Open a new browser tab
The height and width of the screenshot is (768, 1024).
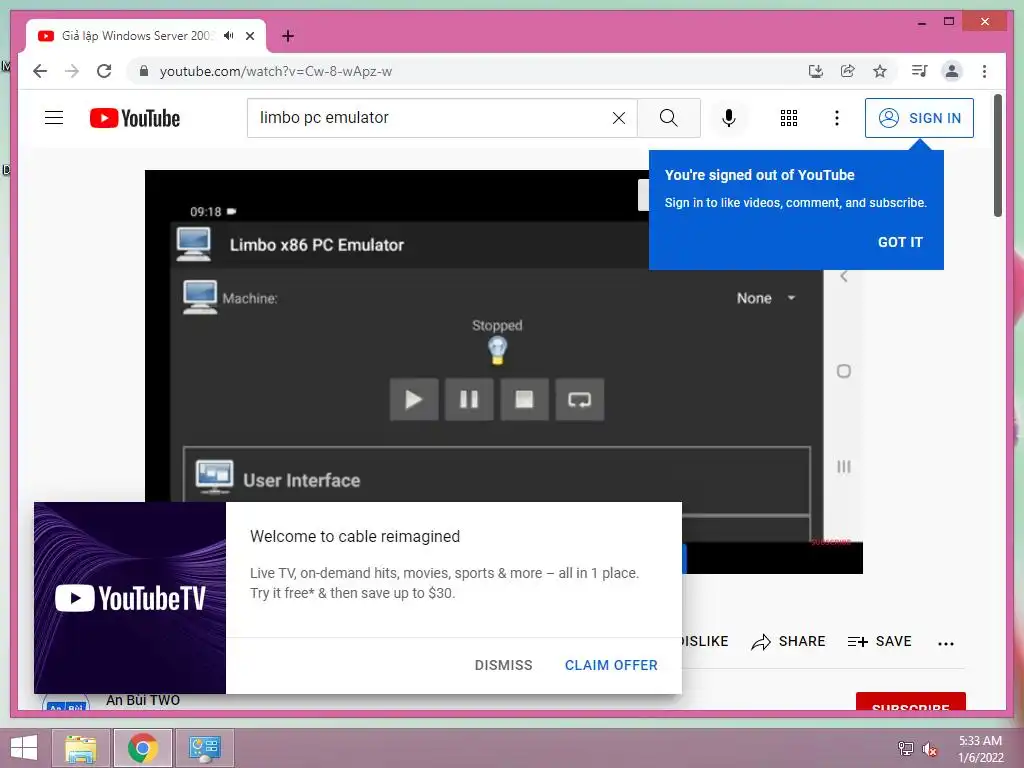(x=288, y=36)
